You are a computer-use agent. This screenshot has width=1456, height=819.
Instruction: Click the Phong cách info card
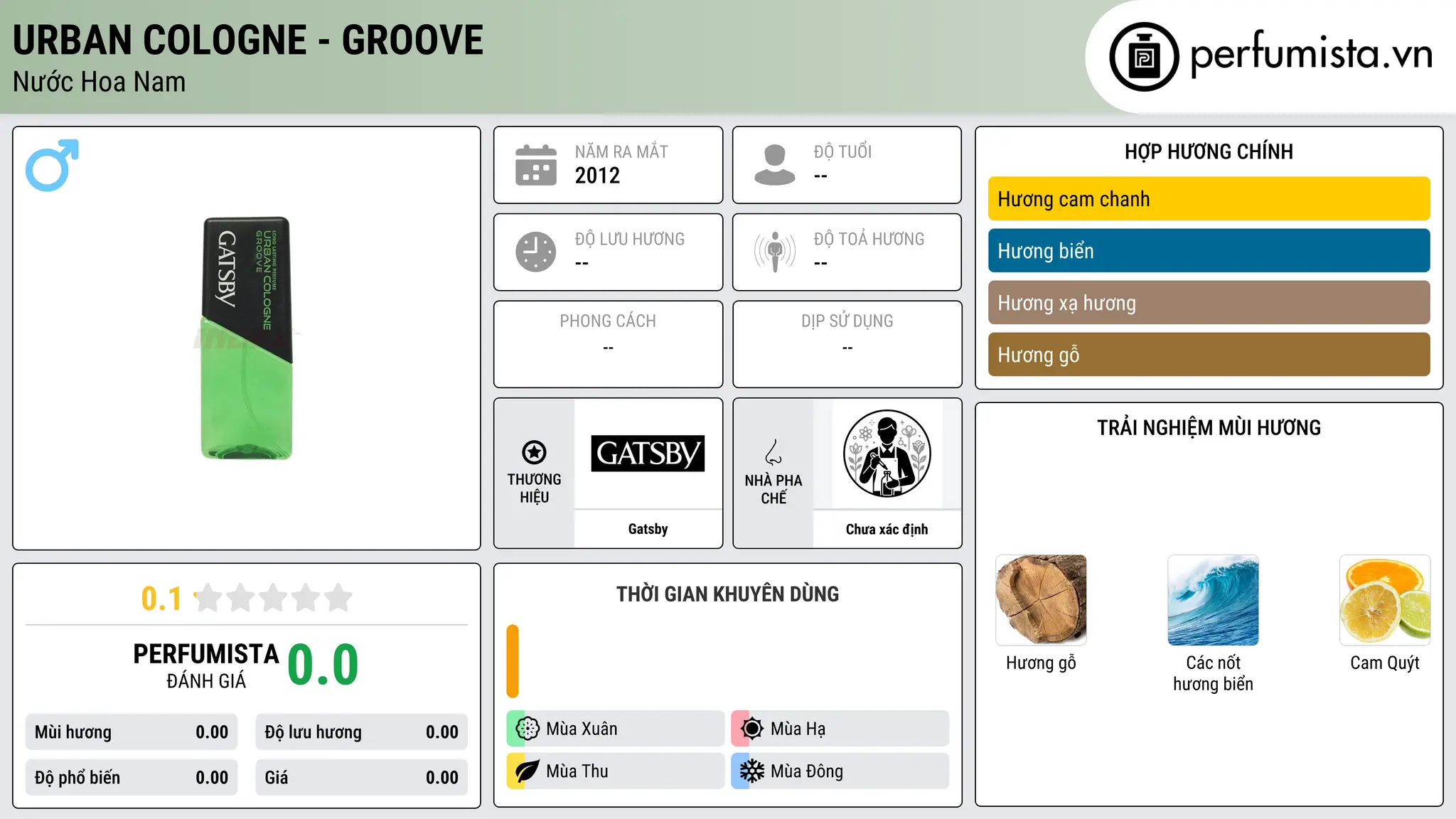(x=608, y=344)
